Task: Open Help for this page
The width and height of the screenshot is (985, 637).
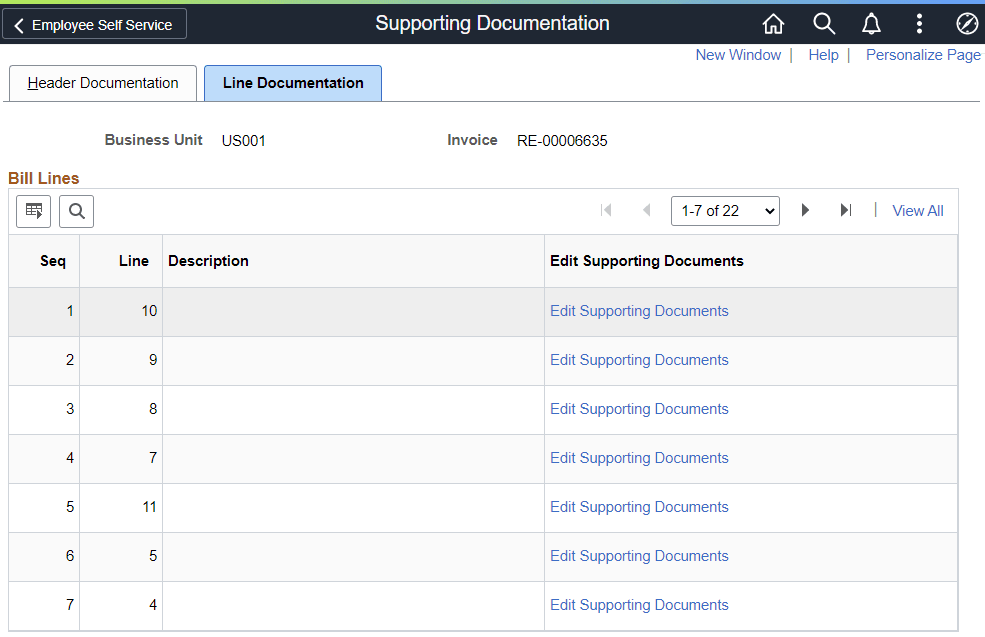Action: [823, 55]
